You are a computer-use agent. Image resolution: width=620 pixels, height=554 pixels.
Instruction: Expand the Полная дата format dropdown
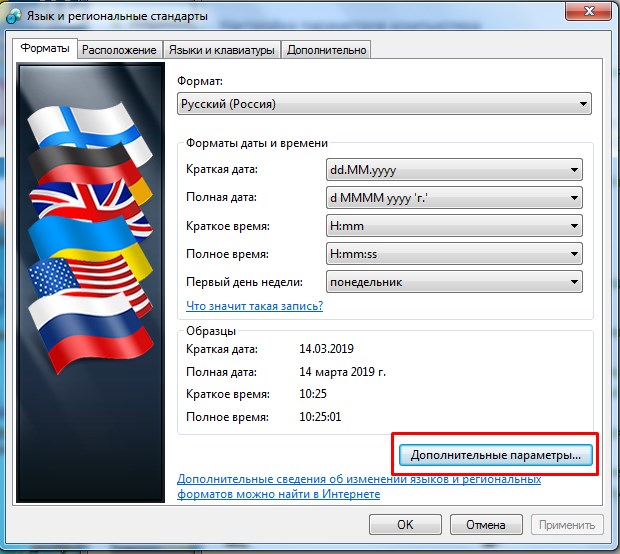point(455,198)
